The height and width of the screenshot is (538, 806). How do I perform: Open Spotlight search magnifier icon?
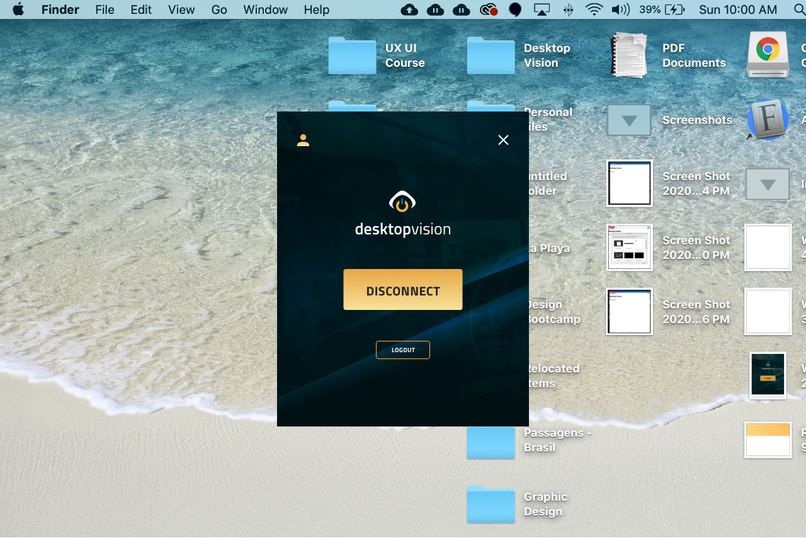point(800,10)
